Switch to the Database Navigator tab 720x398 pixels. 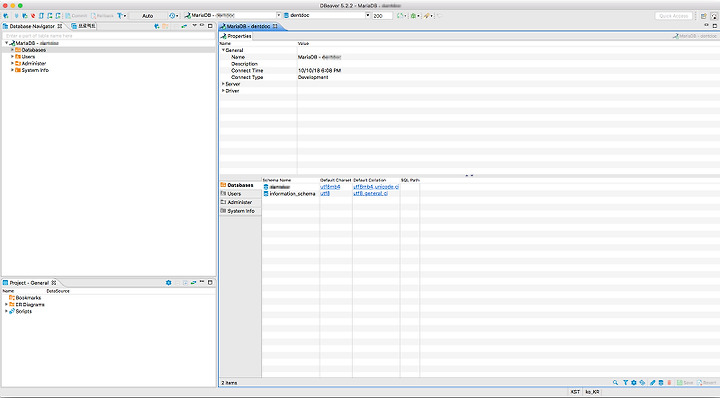[x=32, y=26]
